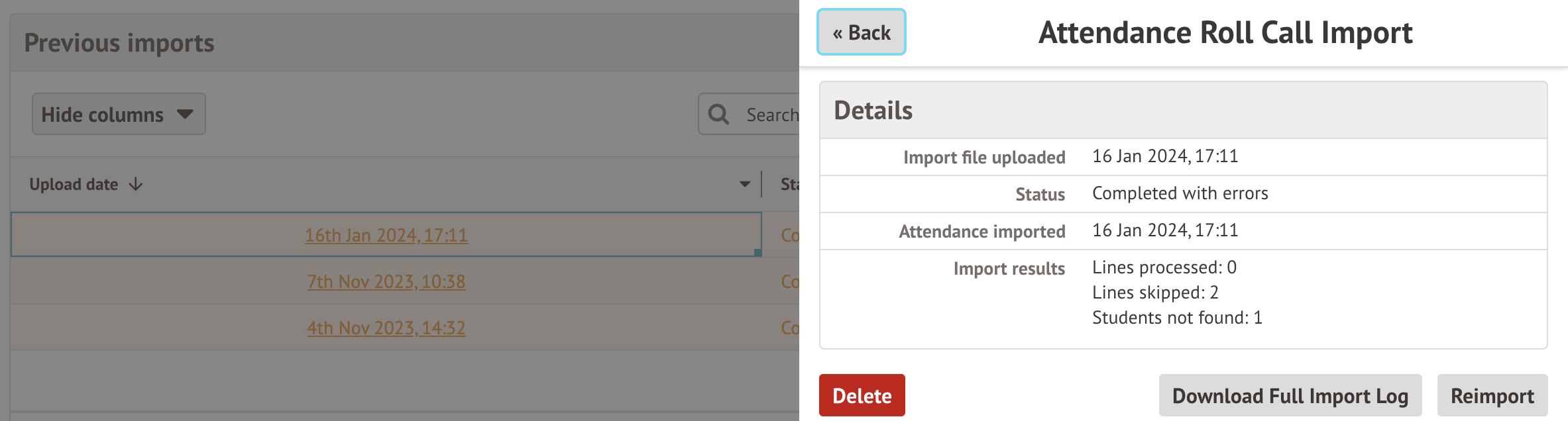Delete this attendance import
The width and height of the screenshot is (1568, 421).
pyautogui.click(x=862, y=395)
